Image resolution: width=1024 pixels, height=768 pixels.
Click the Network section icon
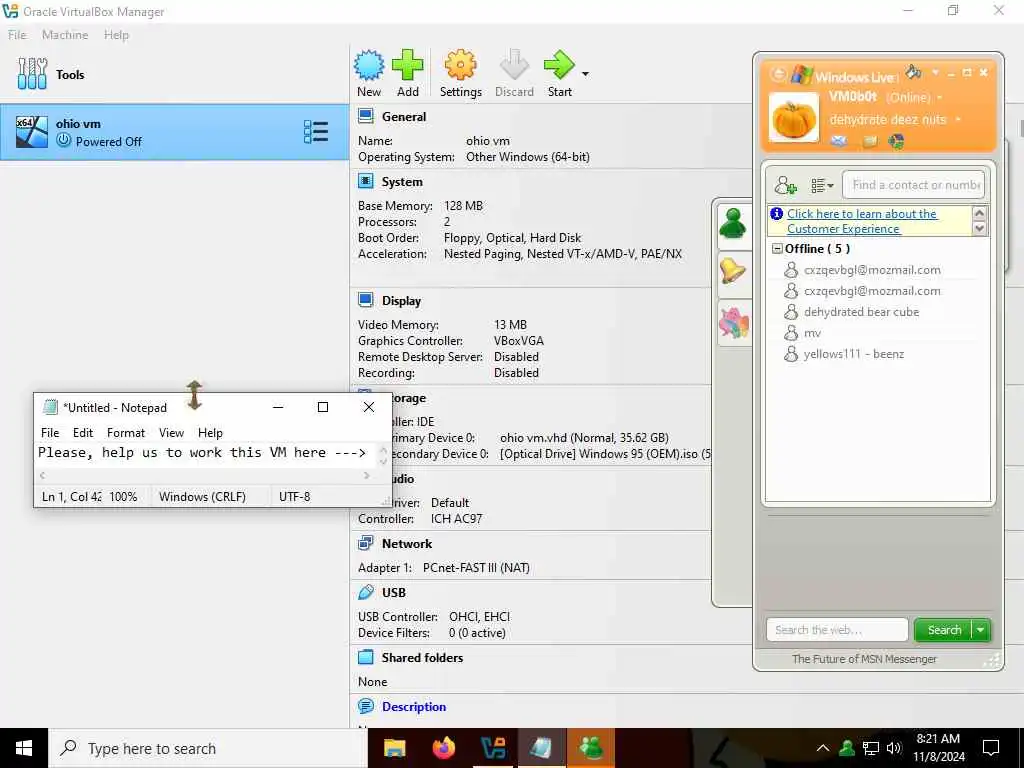pos(366,543)
